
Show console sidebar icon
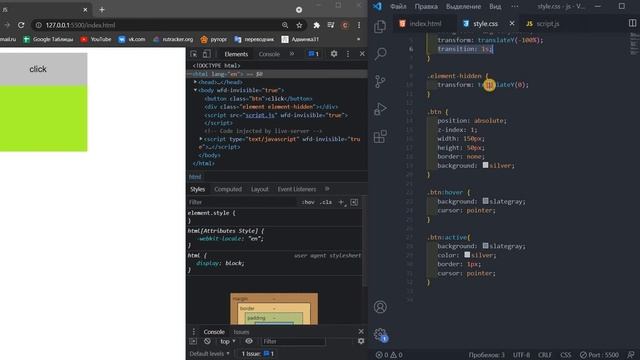click(x=193, y=341)
